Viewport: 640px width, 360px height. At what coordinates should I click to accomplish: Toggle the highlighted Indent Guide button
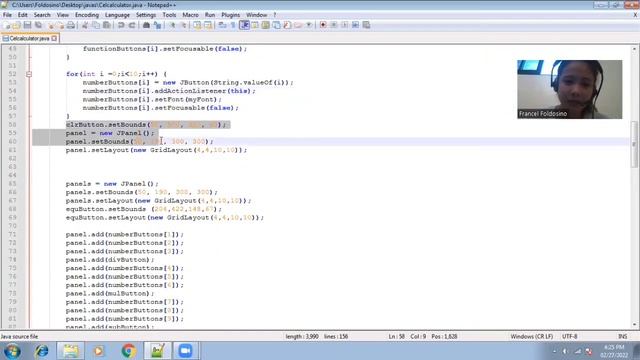pyautogui.click(x=244, y=25)
